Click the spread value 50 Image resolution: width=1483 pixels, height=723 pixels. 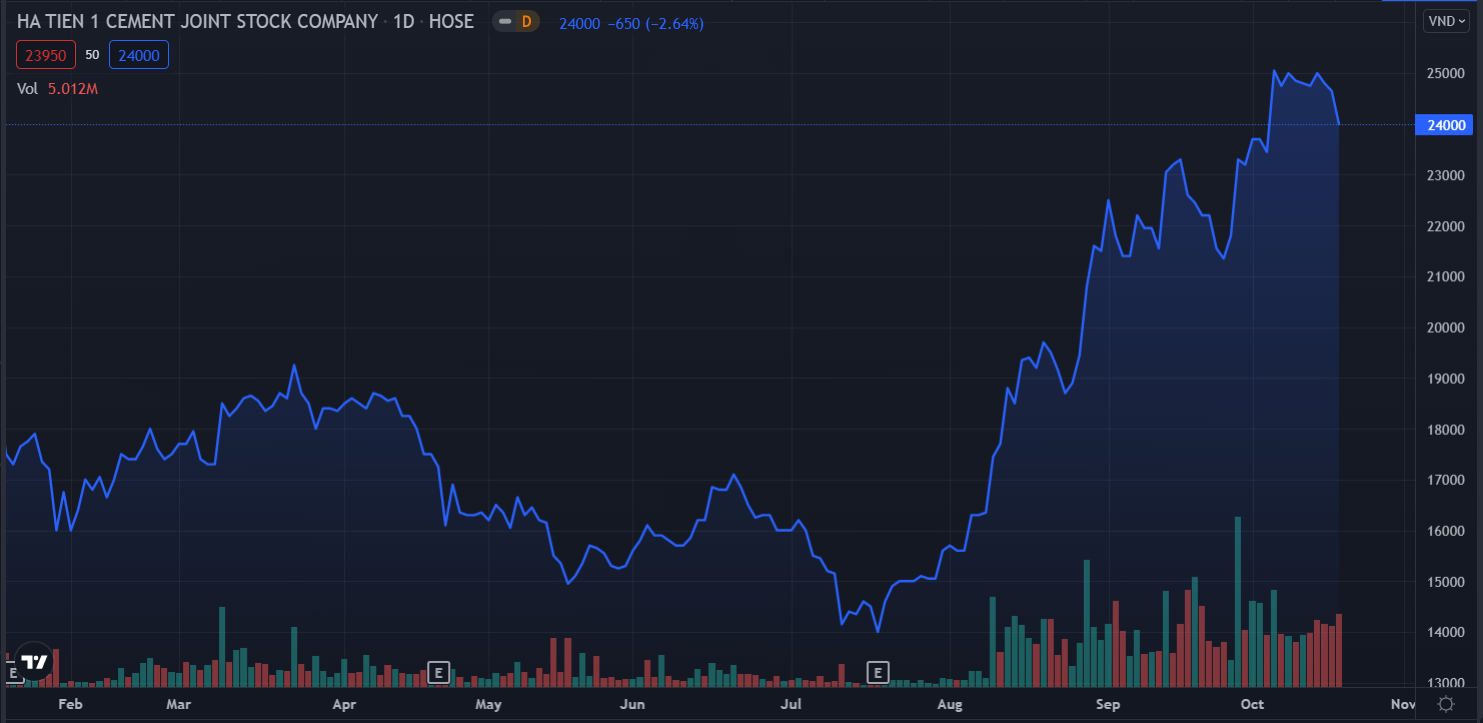coord(92,55)
